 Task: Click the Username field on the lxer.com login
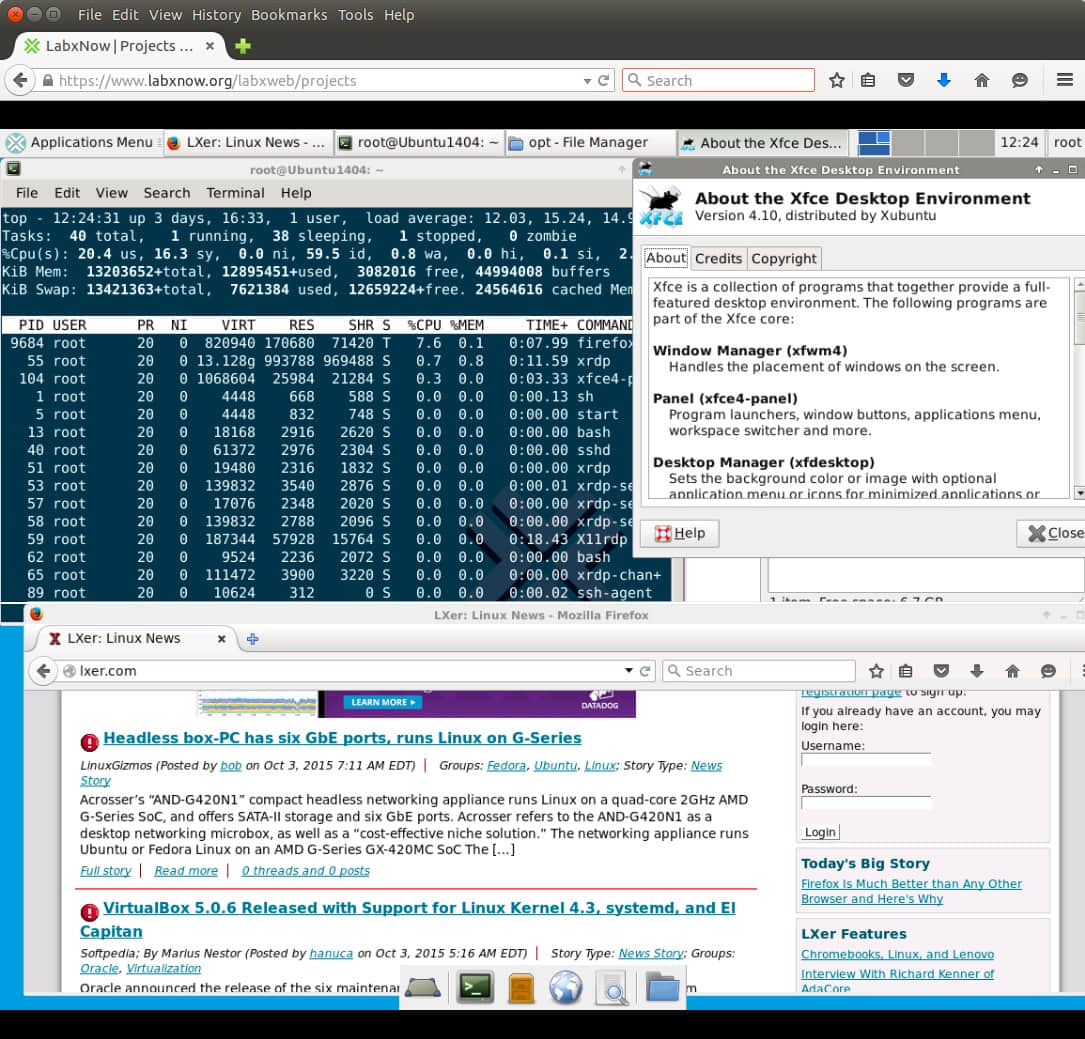tap(865, 760)
